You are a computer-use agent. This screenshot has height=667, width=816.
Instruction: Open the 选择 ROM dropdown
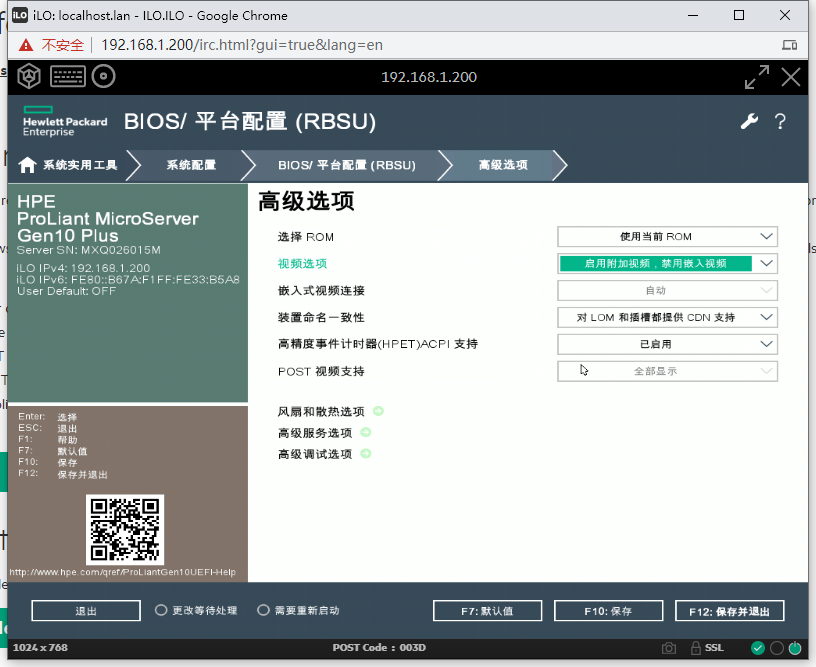(667, 236)
